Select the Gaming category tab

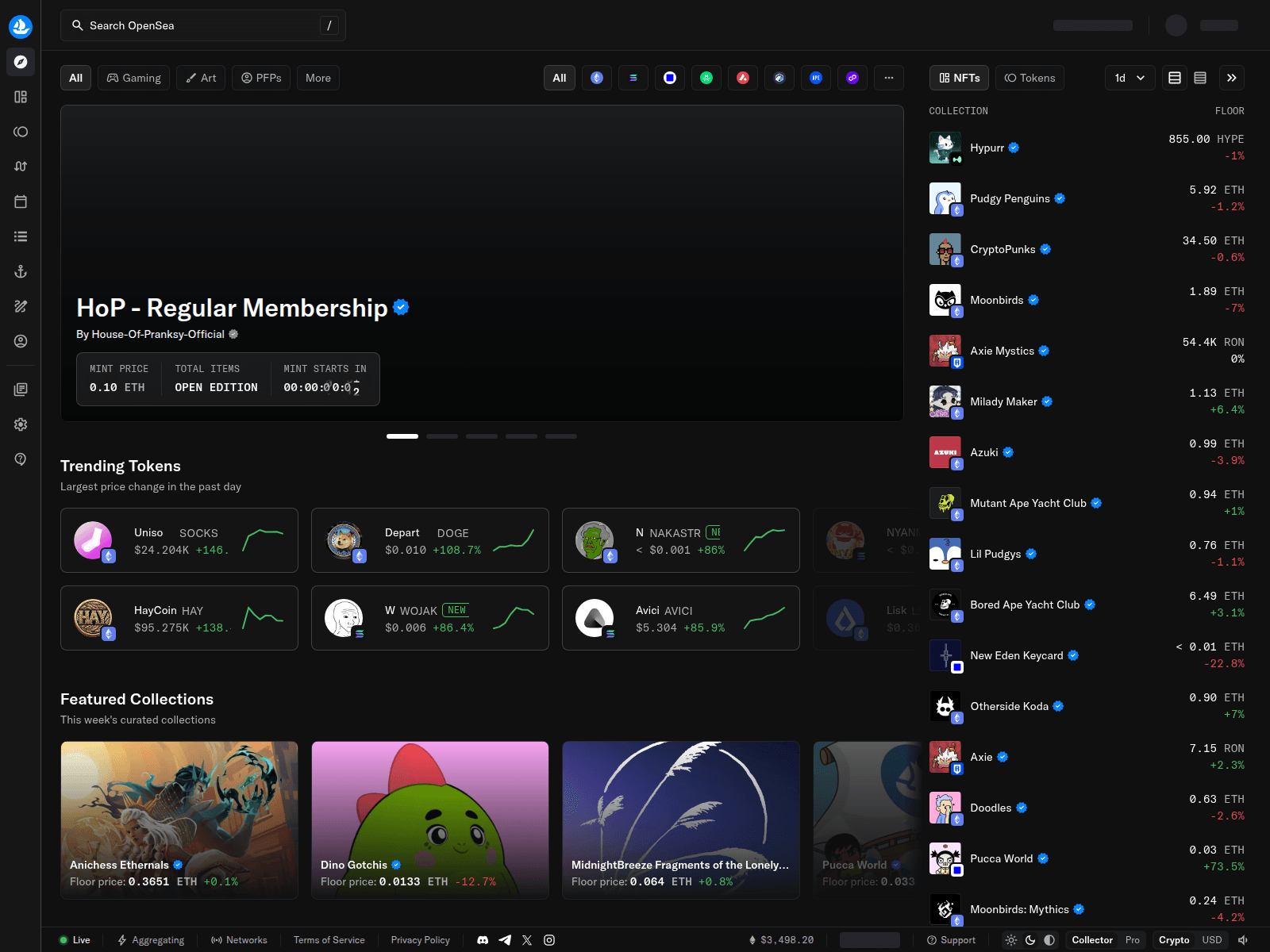tap(134, 78)
